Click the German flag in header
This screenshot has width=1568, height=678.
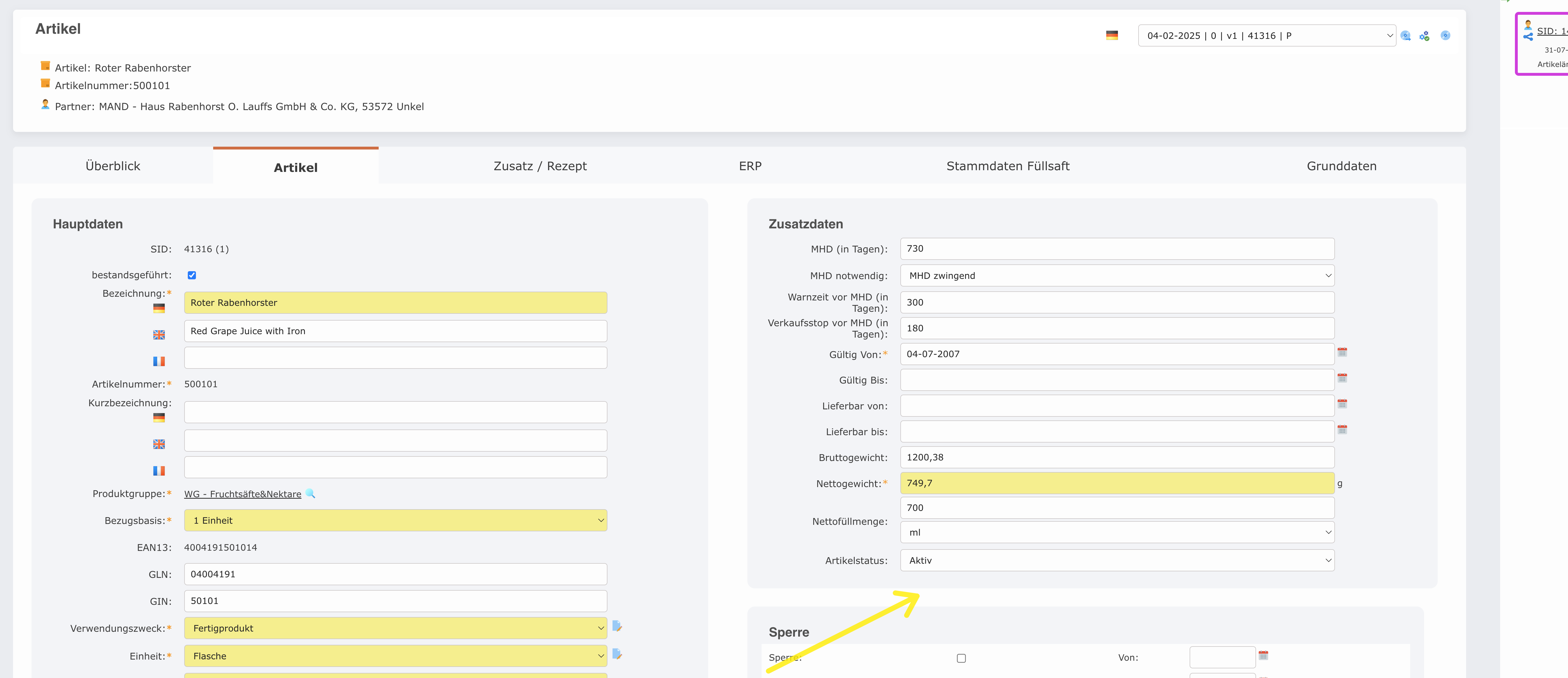[x=1112, y=36]
